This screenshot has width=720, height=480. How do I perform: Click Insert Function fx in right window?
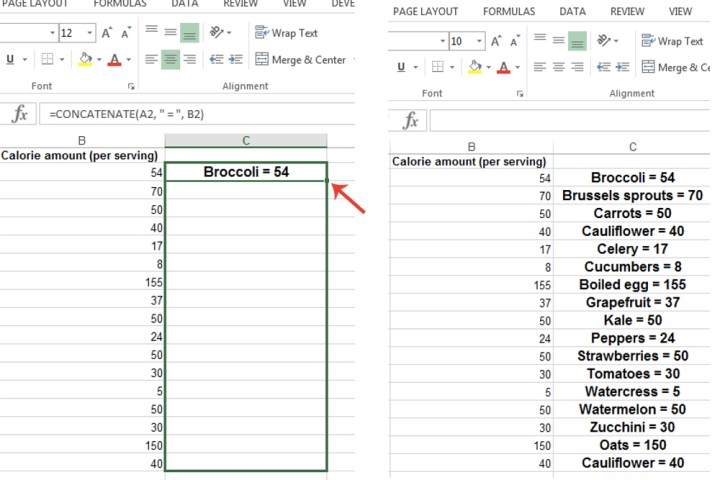pos(410,120)
